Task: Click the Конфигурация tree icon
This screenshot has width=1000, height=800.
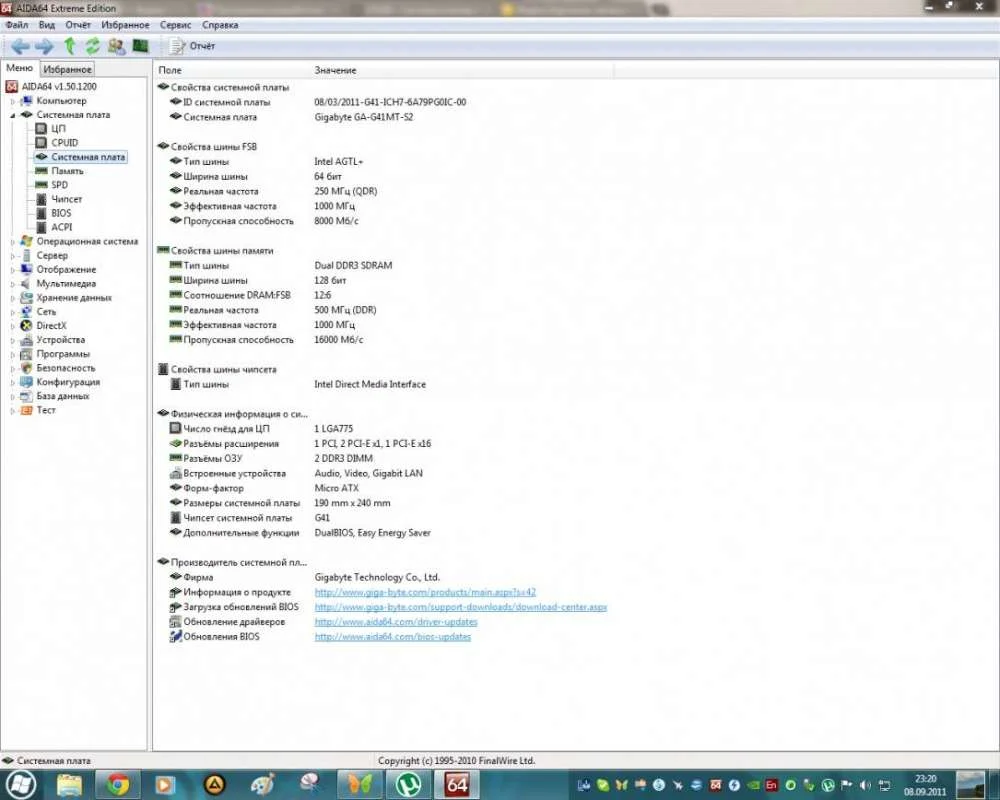Action: (x=26, y=382)
